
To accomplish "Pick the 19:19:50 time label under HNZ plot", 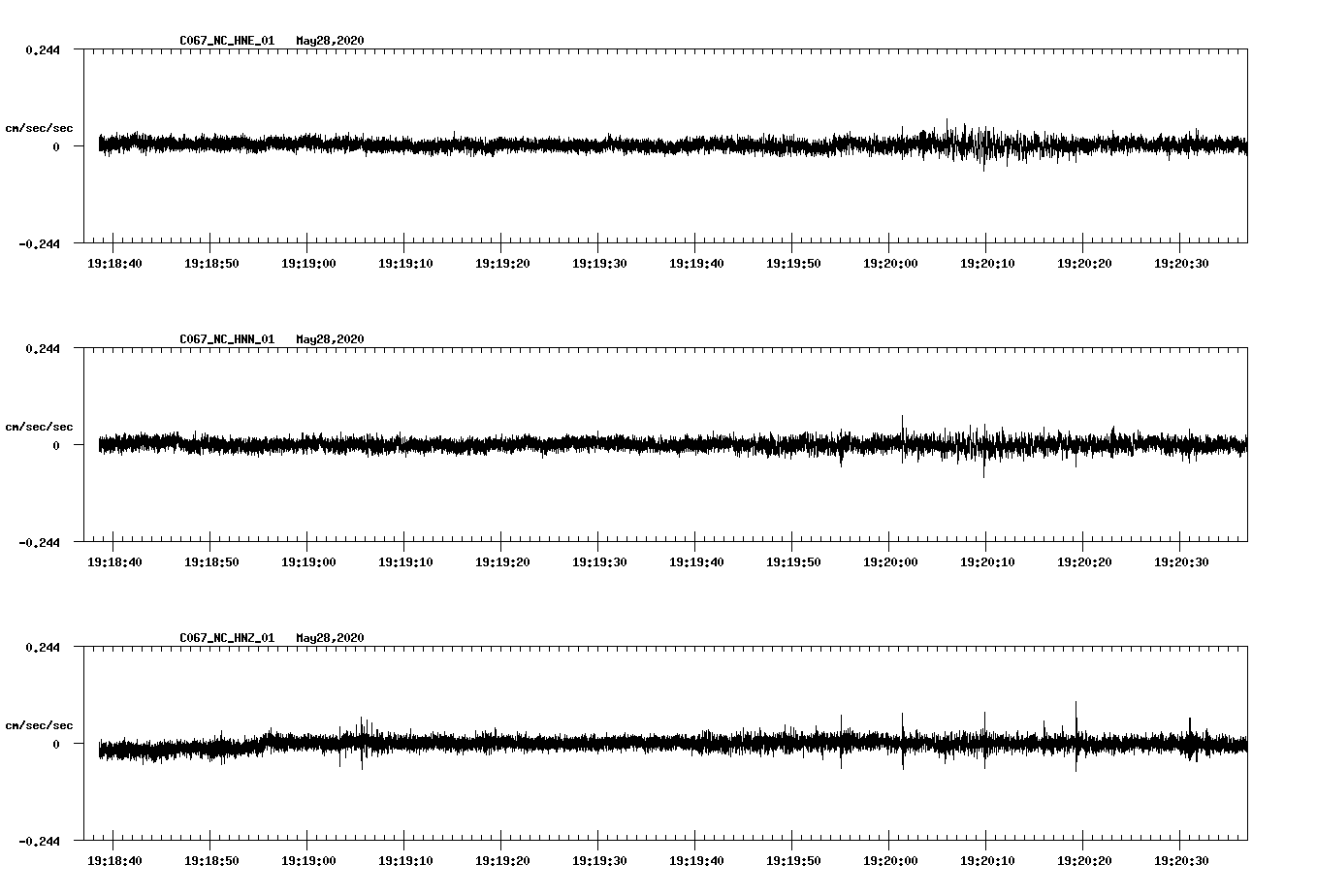I will click(x=793, y=861).
